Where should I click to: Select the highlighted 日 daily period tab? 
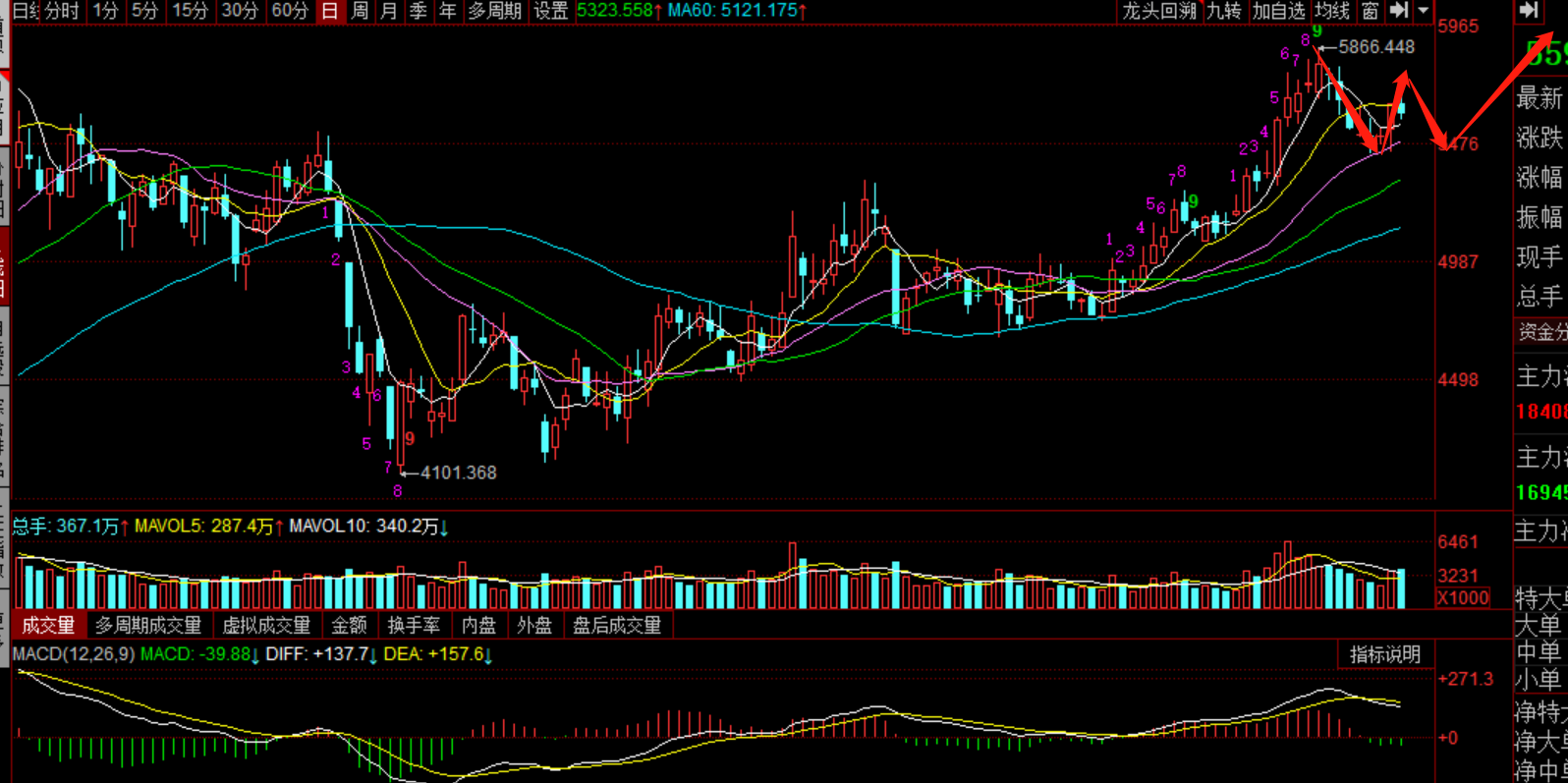pos(330,11)
